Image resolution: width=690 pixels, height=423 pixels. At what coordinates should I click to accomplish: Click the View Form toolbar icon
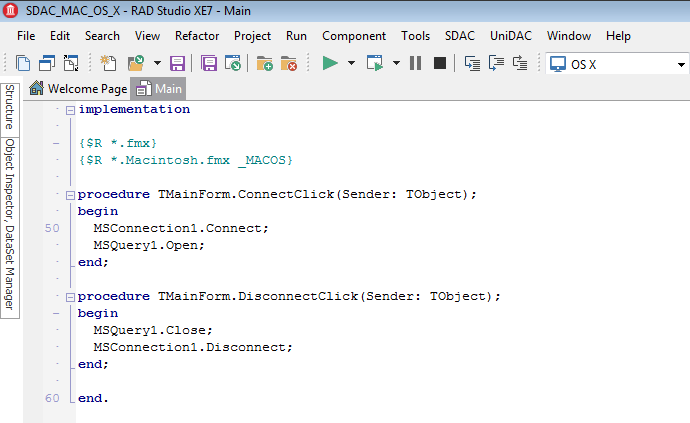[x=71, y=63]
